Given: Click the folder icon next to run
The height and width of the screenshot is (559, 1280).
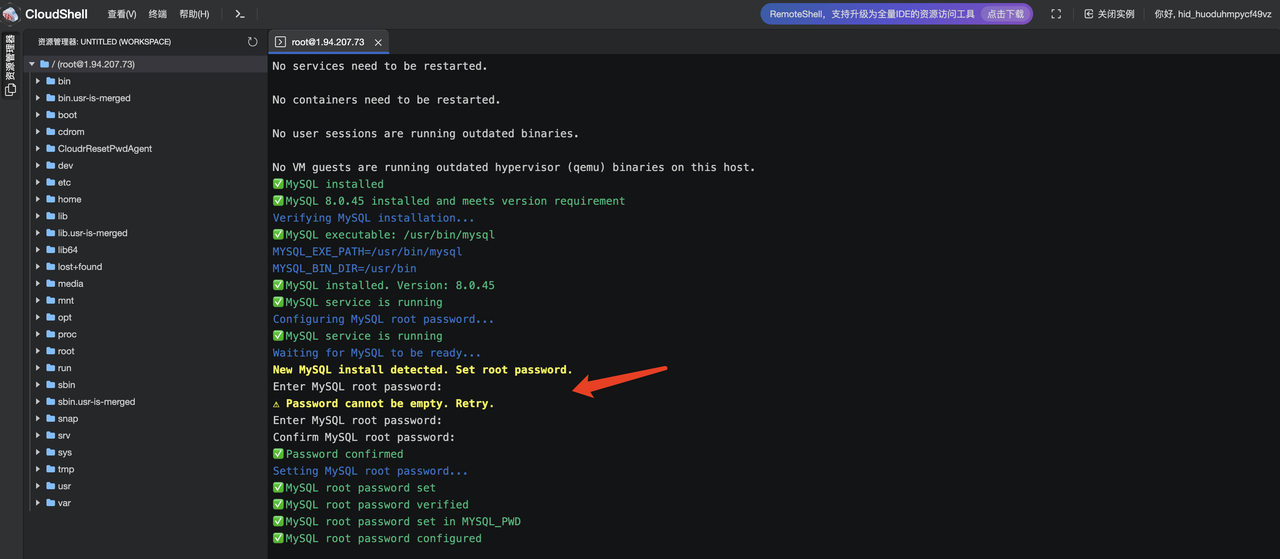Looking at the screenshot, I should pos(50,368).
